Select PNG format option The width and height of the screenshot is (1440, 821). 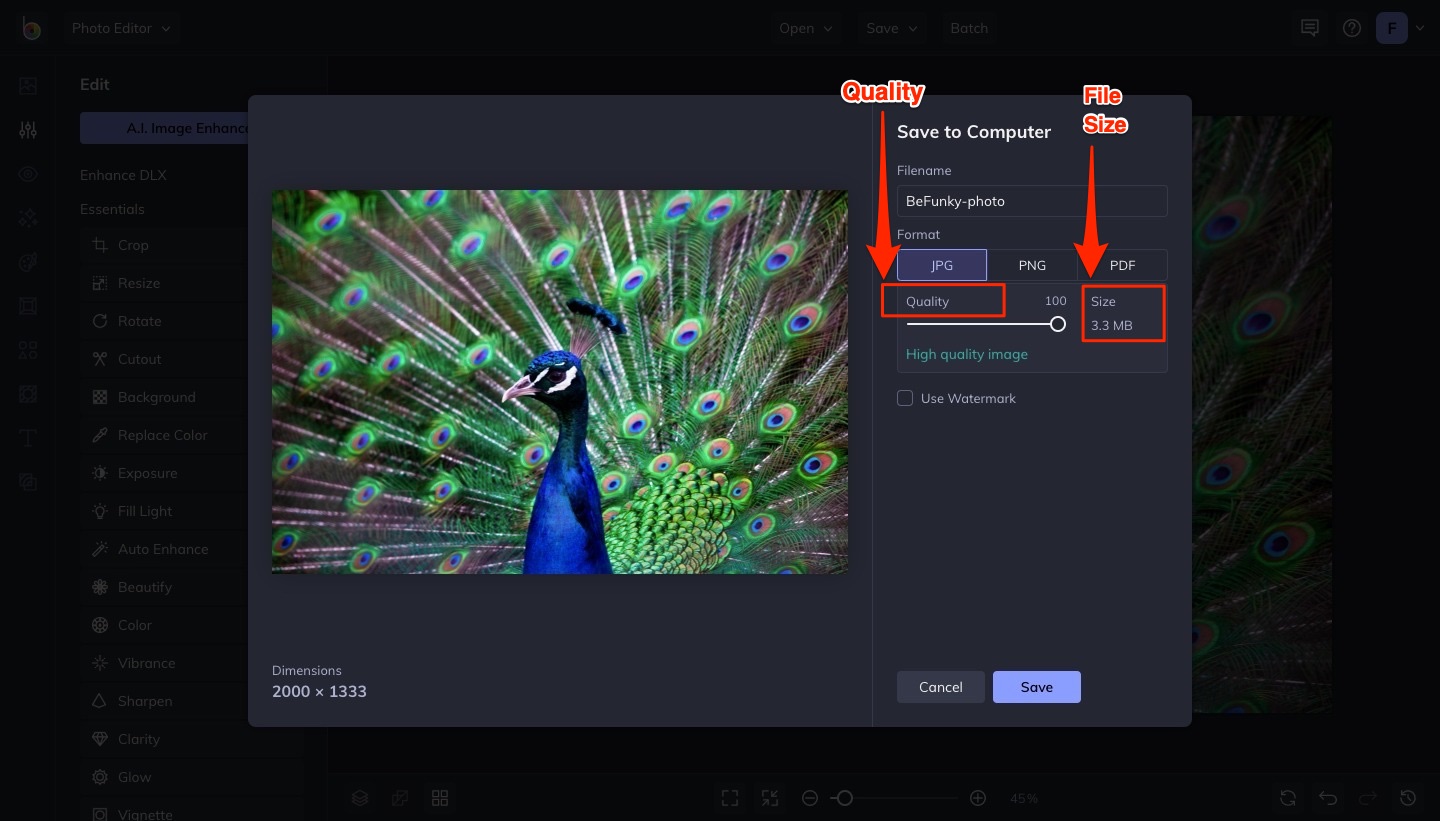point(1032,265)
